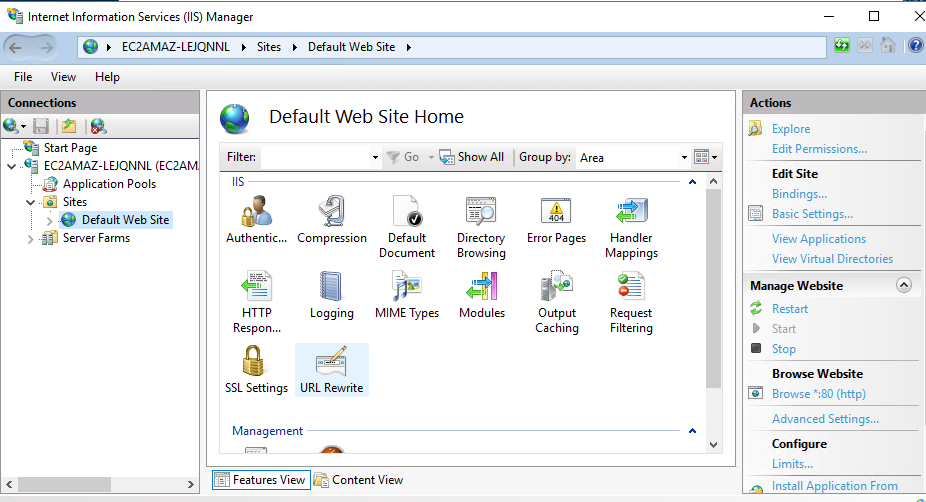Collapse the IS feature group
The image size is (926, 502).
pos(692,182)
